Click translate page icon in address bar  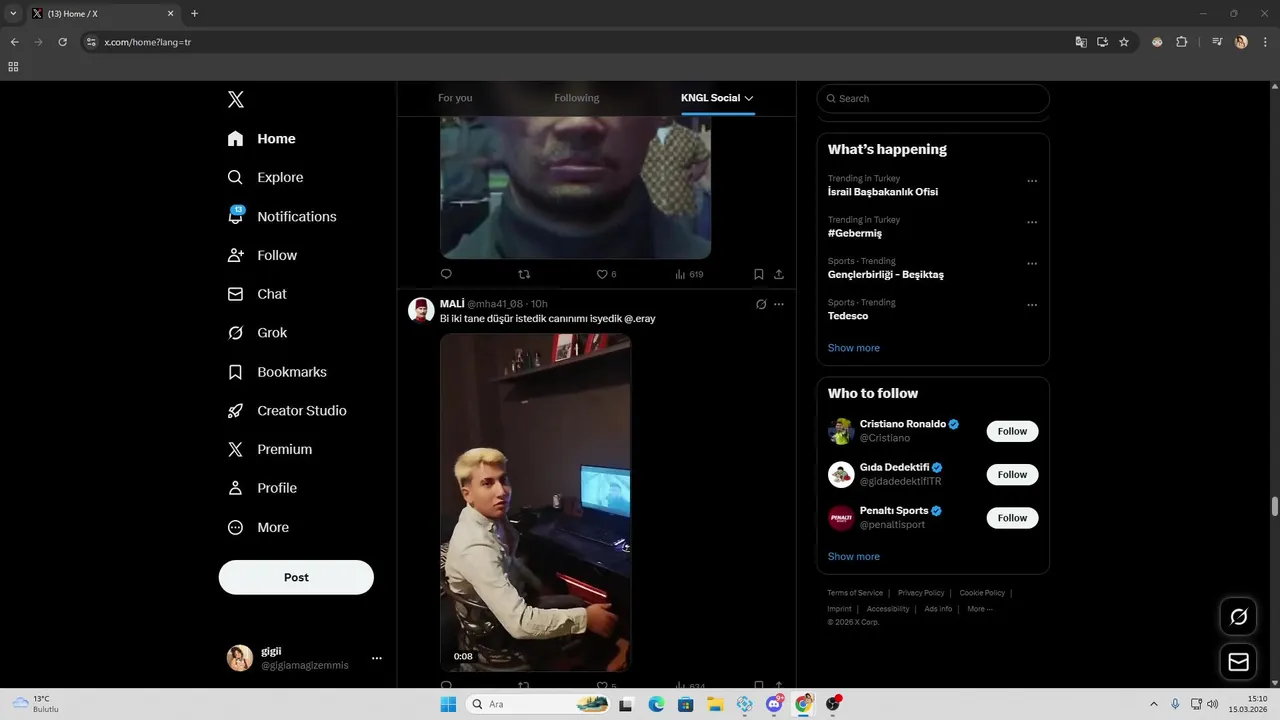(1081, 42)
